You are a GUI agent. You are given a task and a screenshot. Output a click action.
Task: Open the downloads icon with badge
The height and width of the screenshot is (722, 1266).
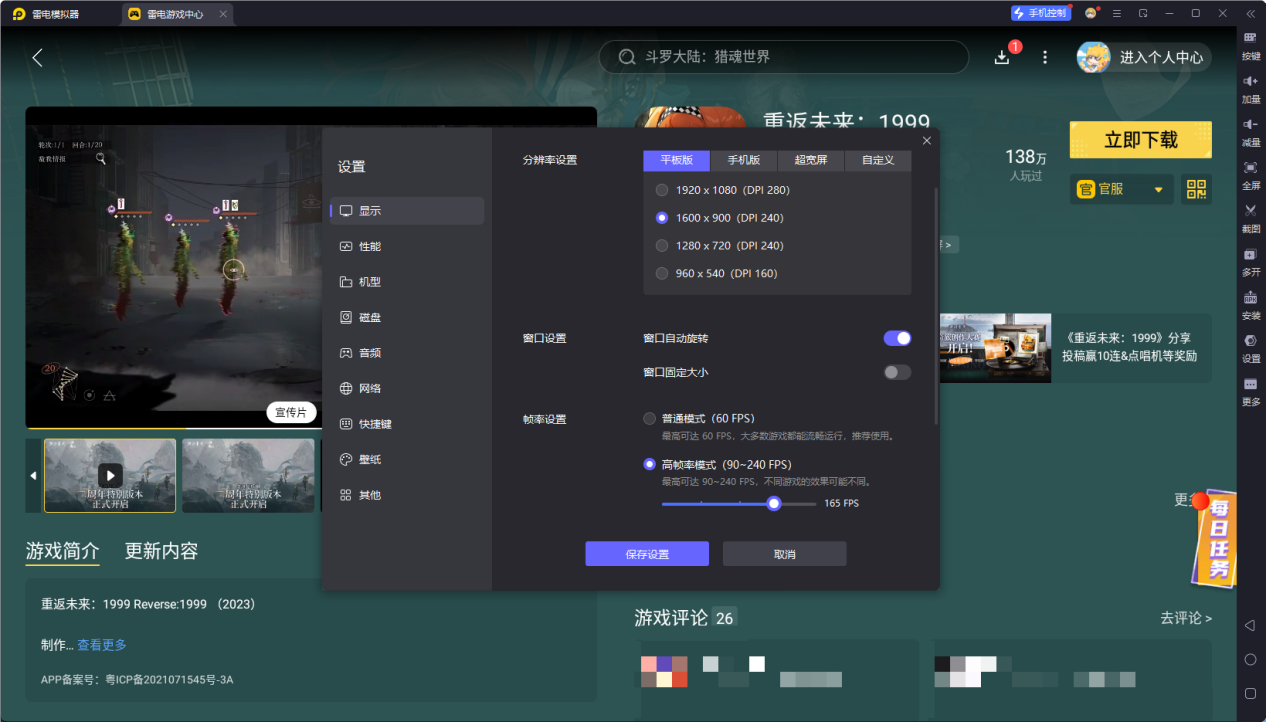tap(1003, 57)
